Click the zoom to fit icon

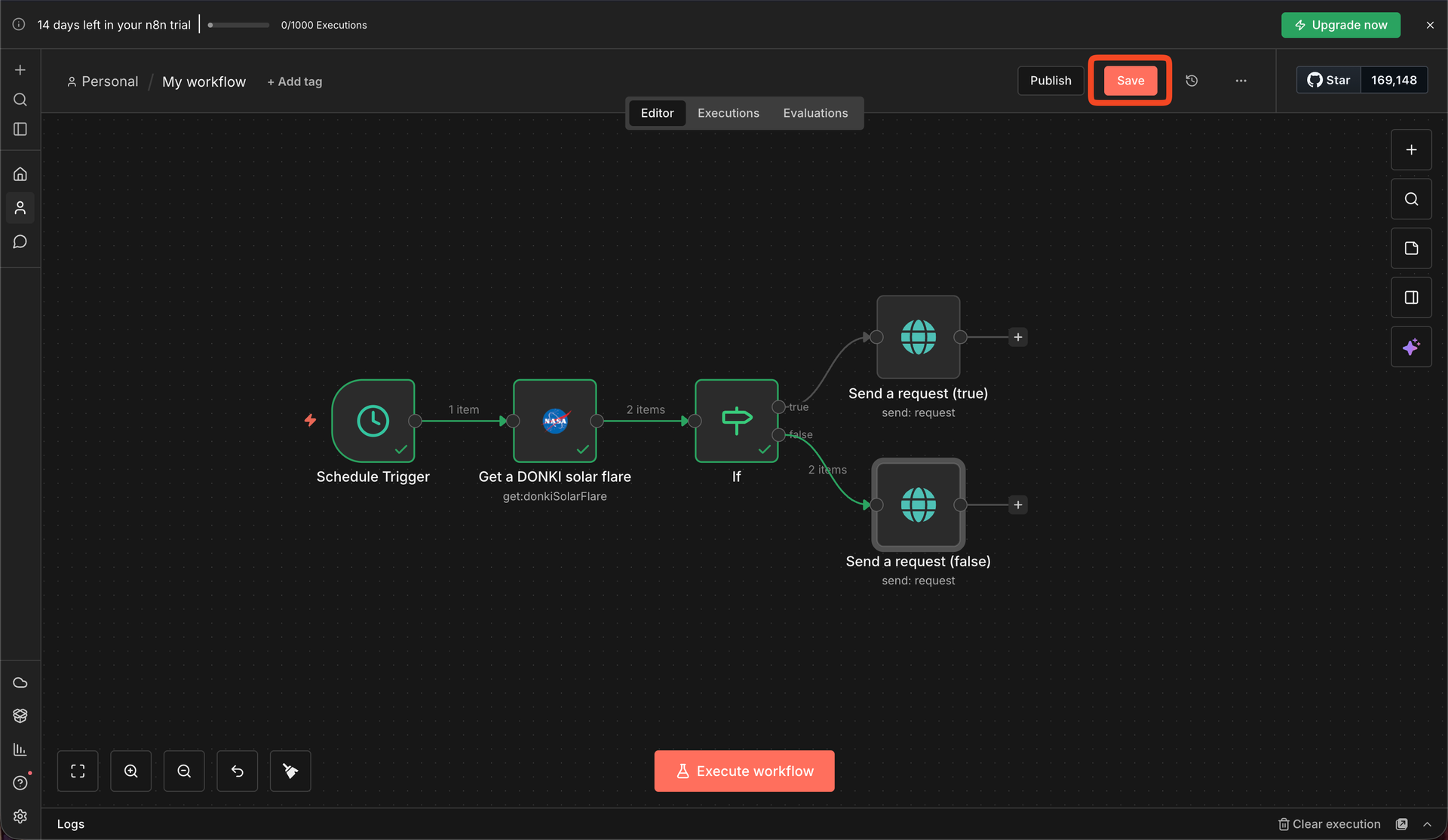[x=78, y=771]
